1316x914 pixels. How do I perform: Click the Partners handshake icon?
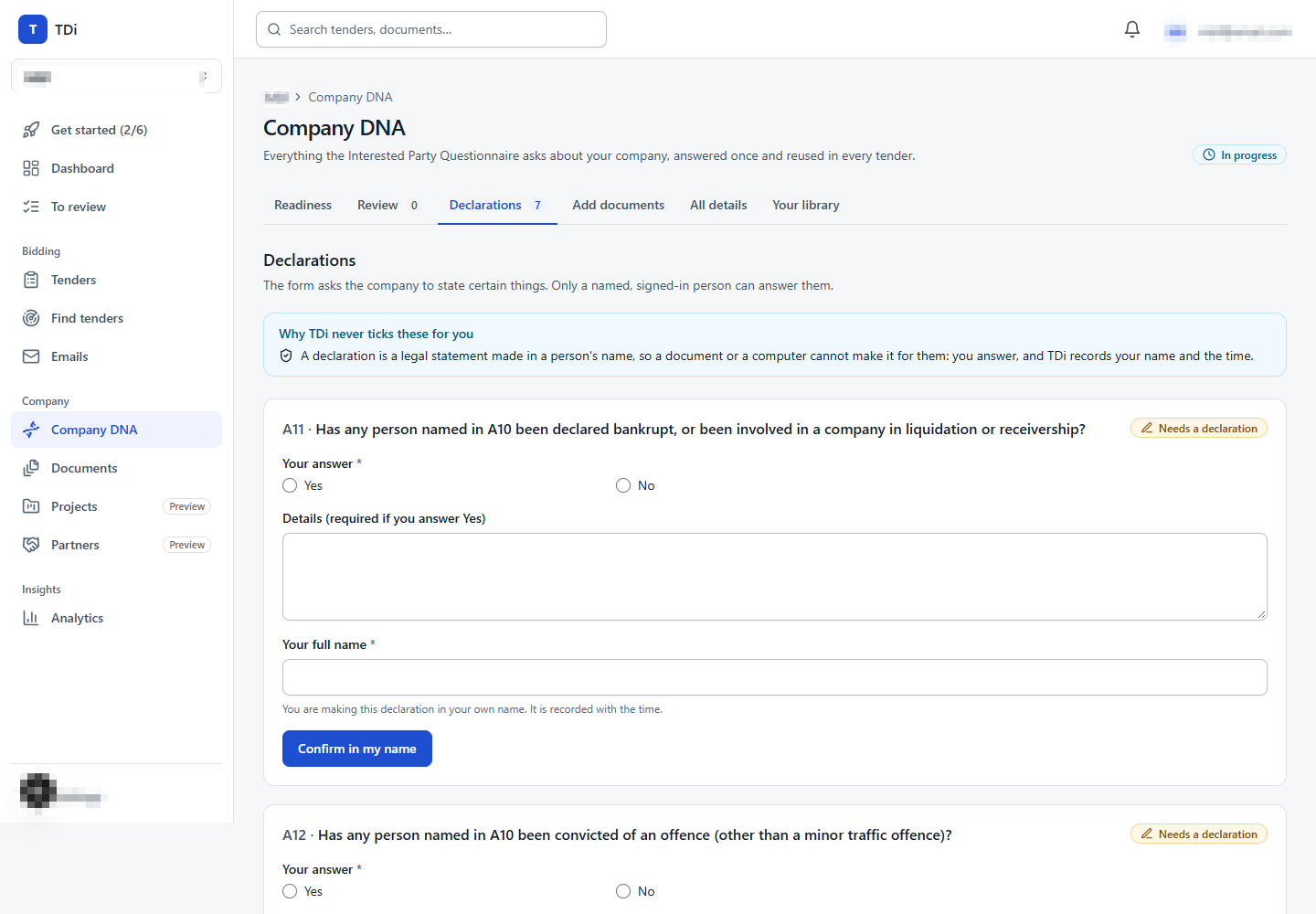click(31, 545)
